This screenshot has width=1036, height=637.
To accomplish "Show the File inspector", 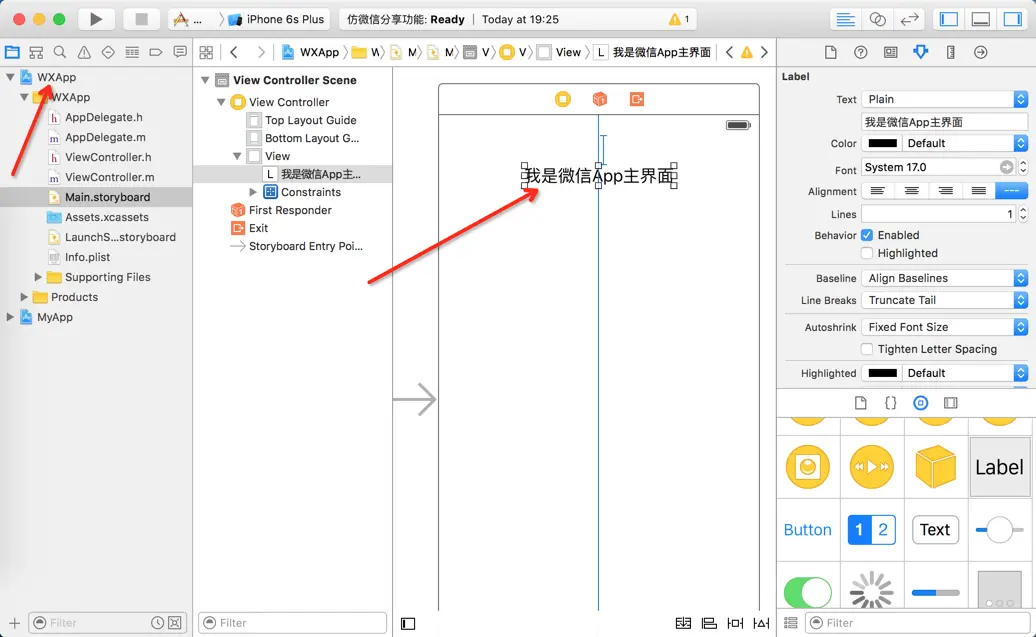I will point(831,52).
